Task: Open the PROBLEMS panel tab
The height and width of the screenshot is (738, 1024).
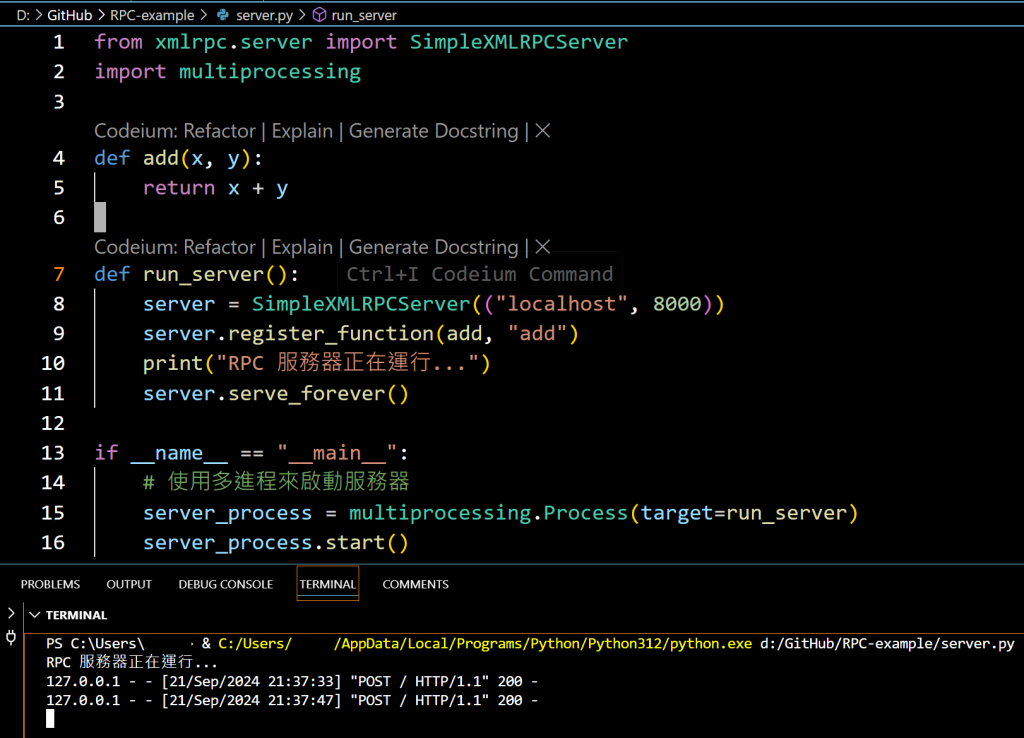Action: [50, 584]
